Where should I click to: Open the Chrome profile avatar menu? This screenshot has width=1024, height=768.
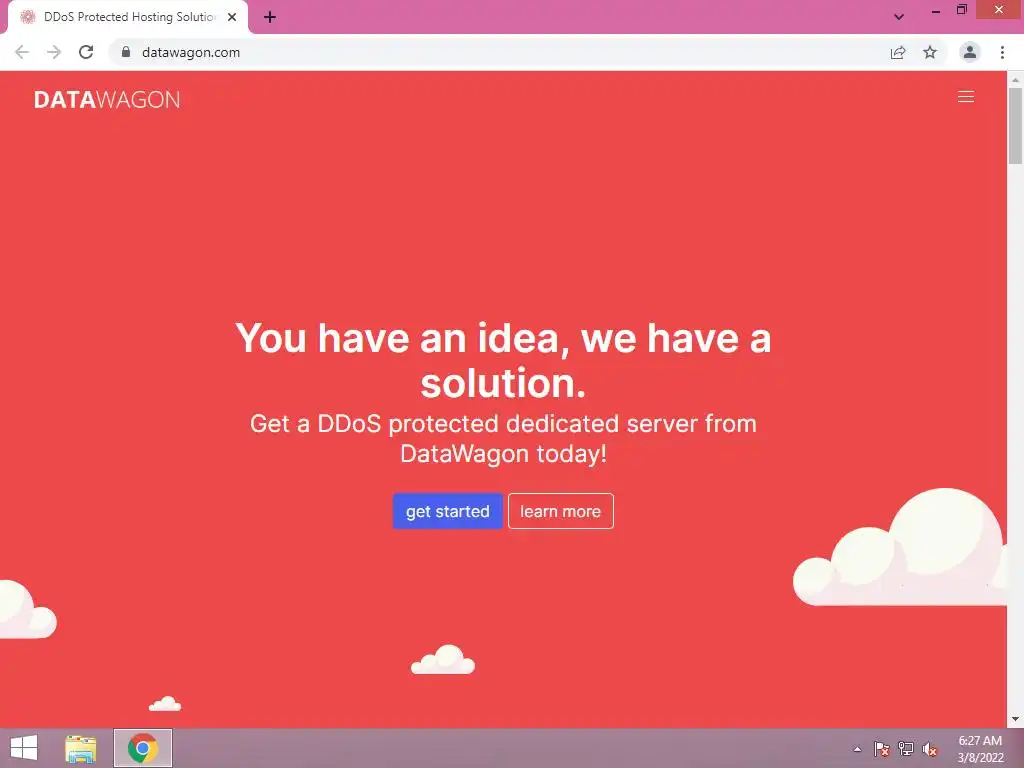click(970, 52)
